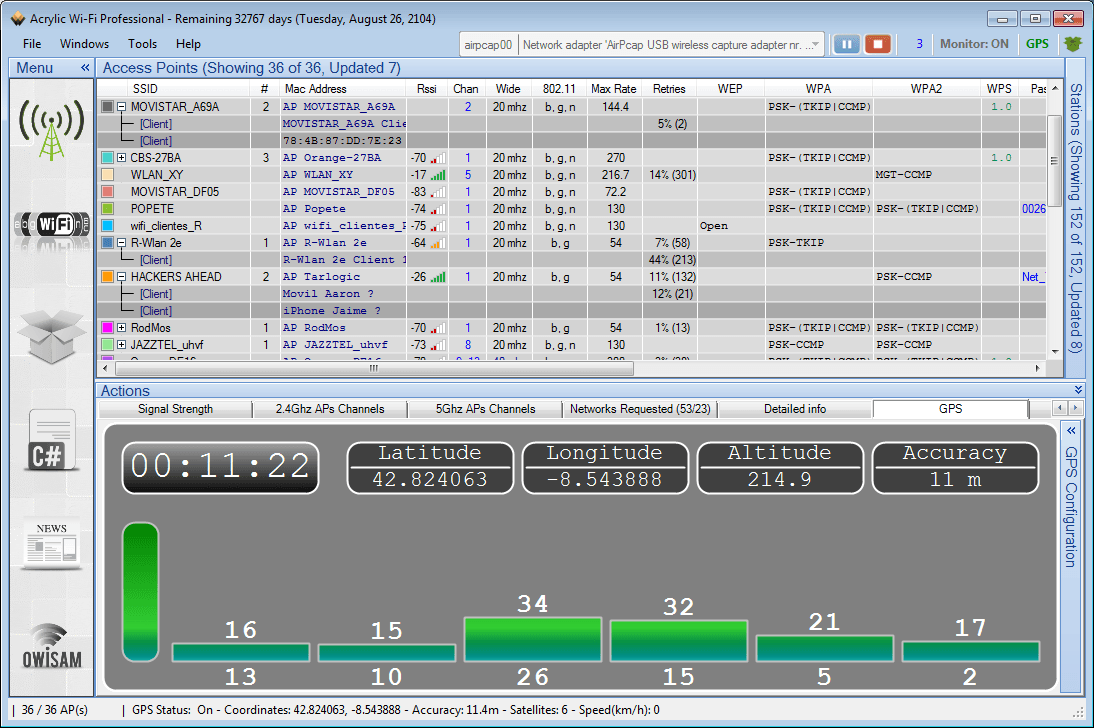This screenshot has width=1094, height=728.
Task: Click the vertical scrollbar of the AP table
Action: [1054, 160]
